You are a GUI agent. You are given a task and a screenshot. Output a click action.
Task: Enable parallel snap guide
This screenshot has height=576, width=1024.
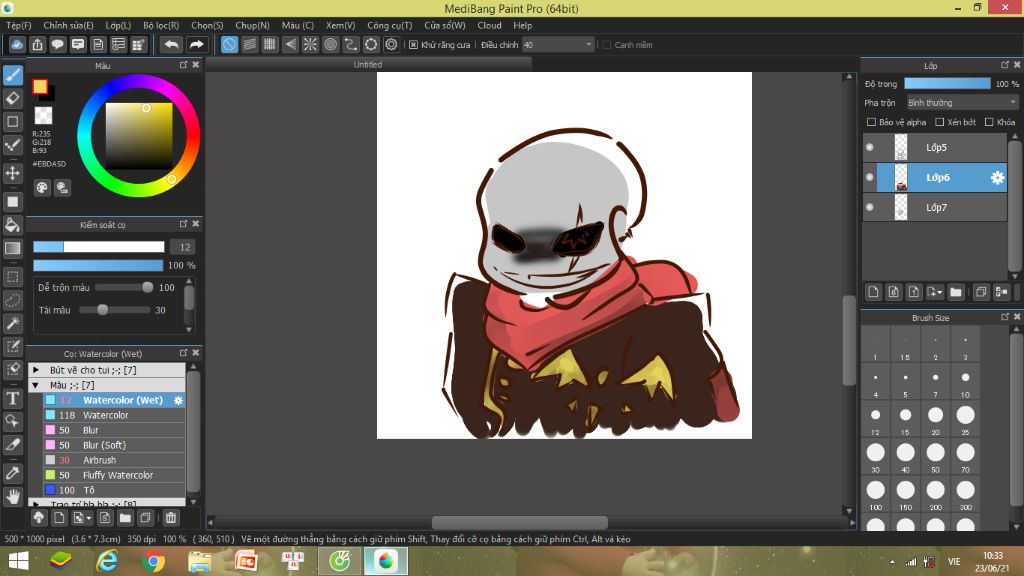pyautogui.click(x=249, y=44)
